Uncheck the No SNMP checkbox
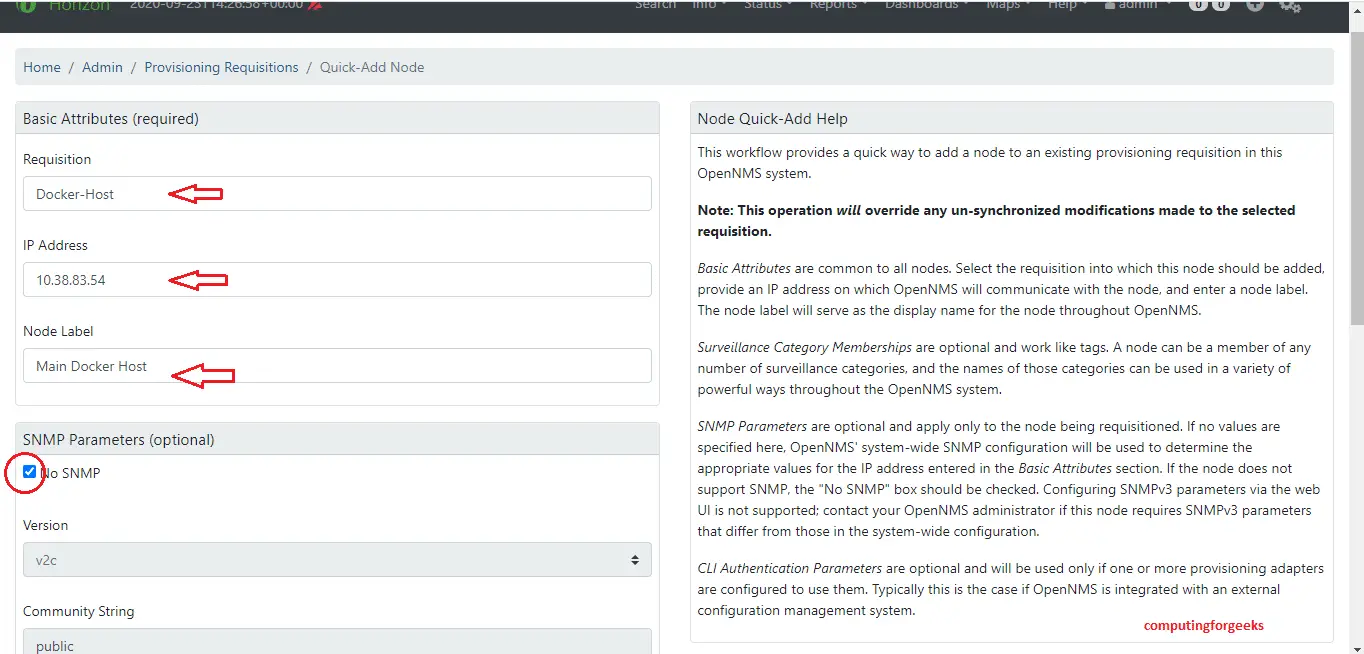Screen dimensions: 1364x654 click(30, 472)
